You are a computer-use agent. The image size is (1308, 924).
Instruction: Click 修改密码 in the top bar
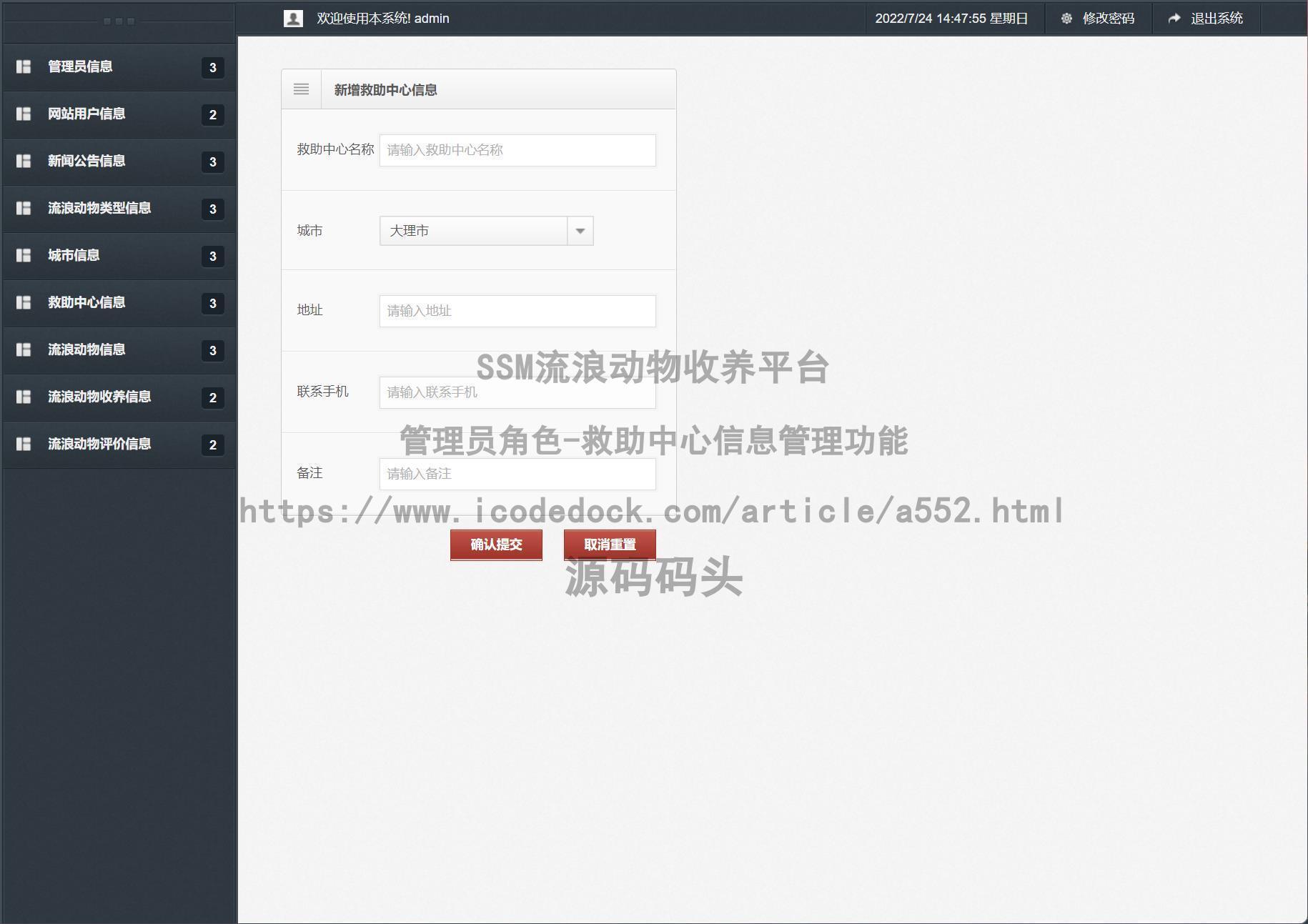1109,19
